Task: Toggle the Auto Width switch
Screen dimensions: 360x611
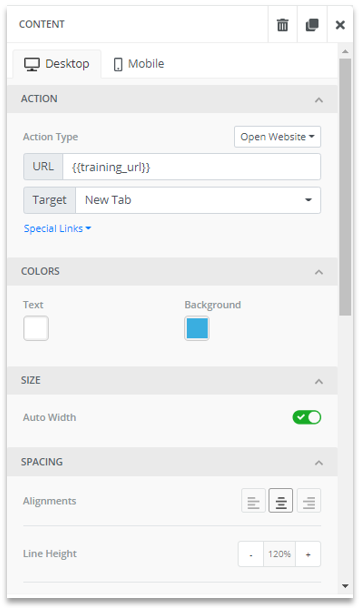Action: point(307,417)
